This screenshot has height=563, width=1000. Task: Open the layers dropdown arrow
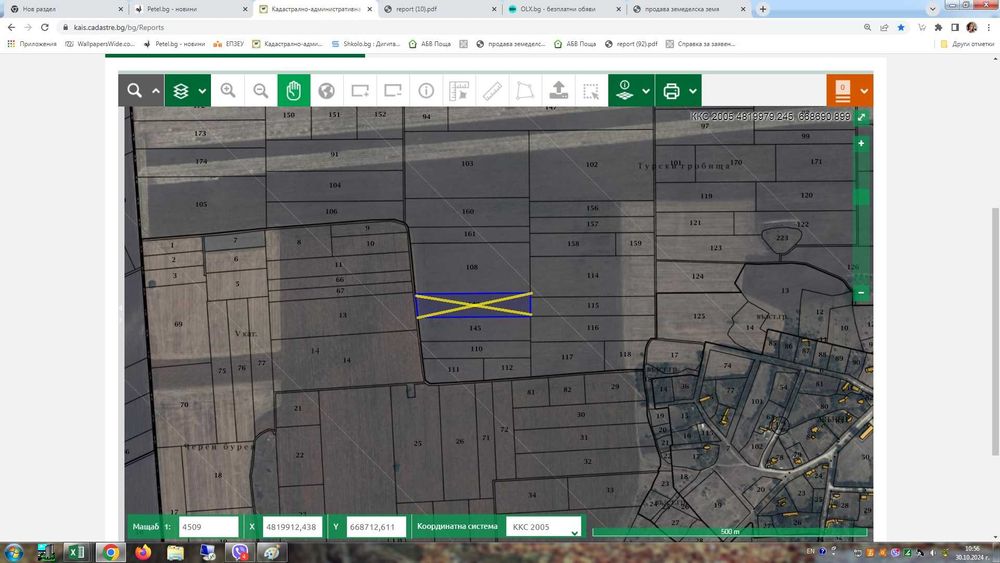point(203,91)
